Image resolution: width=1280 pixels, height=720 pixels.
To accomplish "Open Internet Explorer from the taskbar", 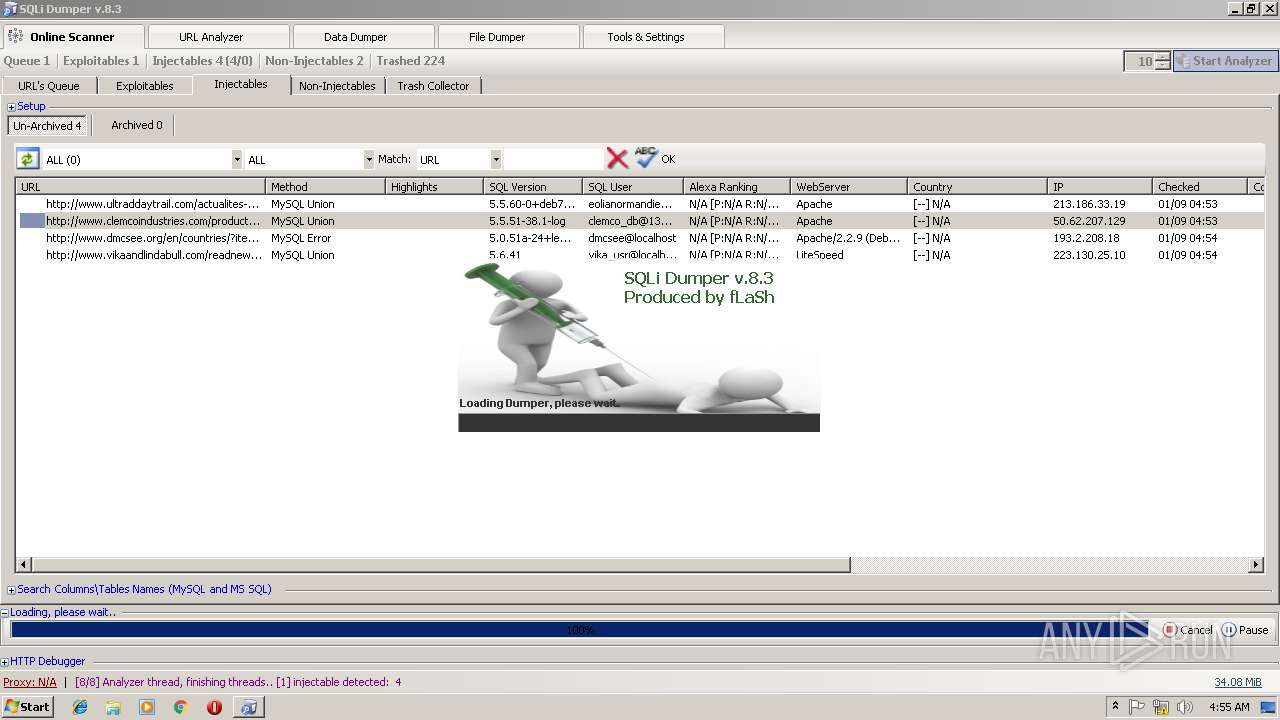I will 80,707.
